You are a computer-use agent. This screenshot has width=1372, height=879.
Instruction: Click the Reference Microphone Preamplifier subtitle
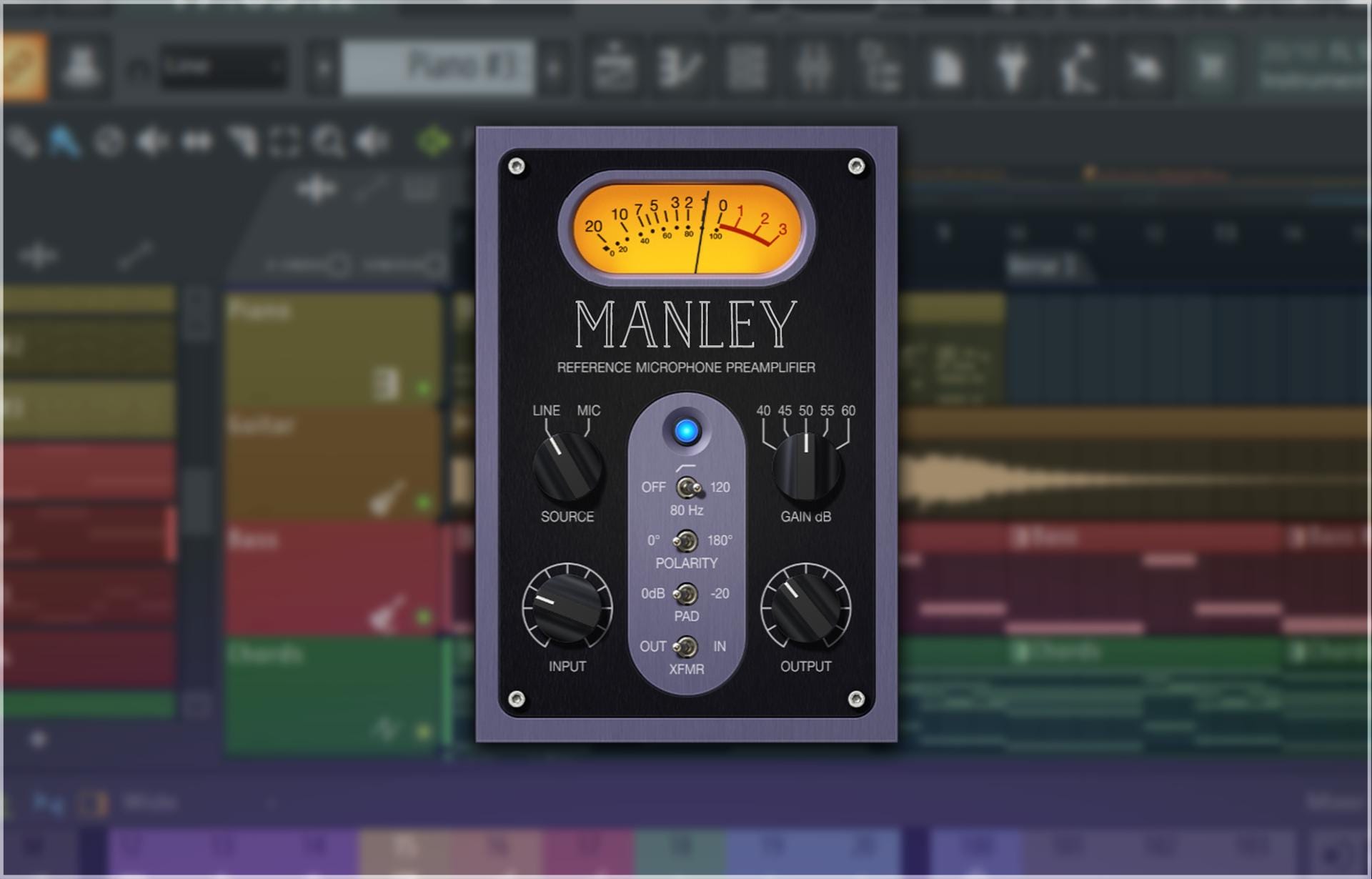pos(686,368)
